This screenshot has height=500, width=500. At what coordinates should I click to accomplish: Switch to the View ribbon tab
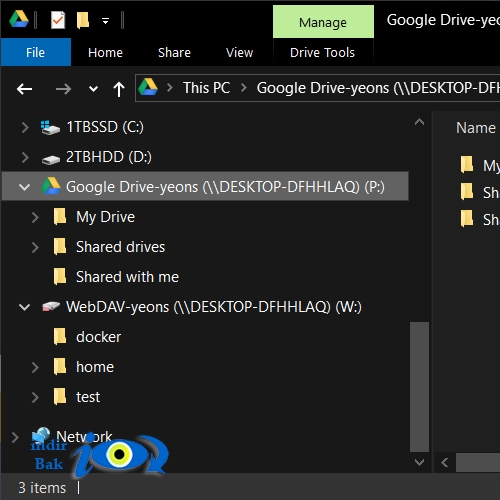(x=239, y=52)
